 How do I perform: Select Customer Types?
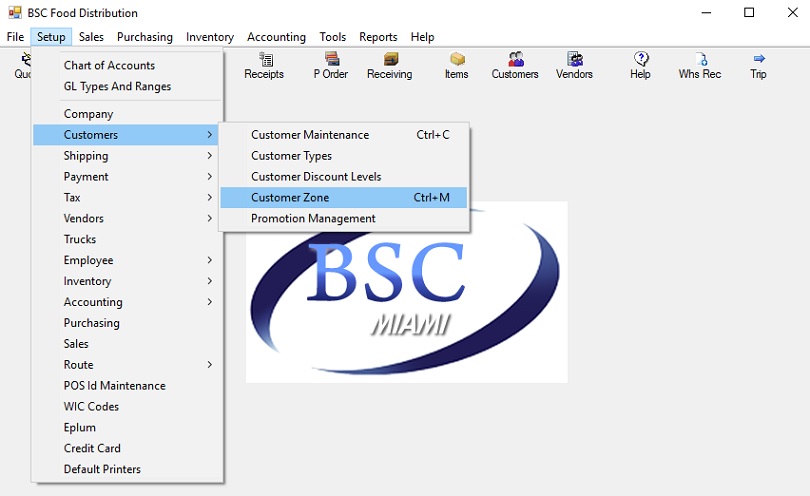(x=344, y=156)
